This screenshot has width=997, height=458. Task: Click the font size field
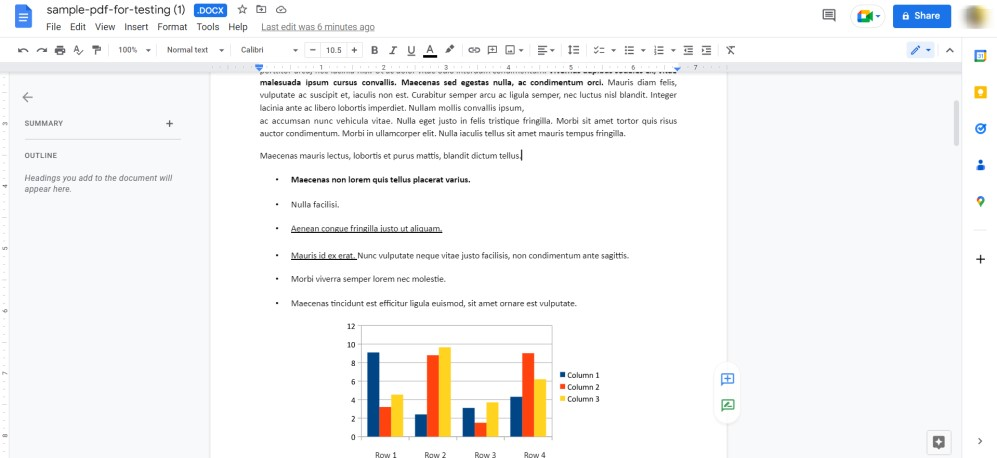(333, 50)
